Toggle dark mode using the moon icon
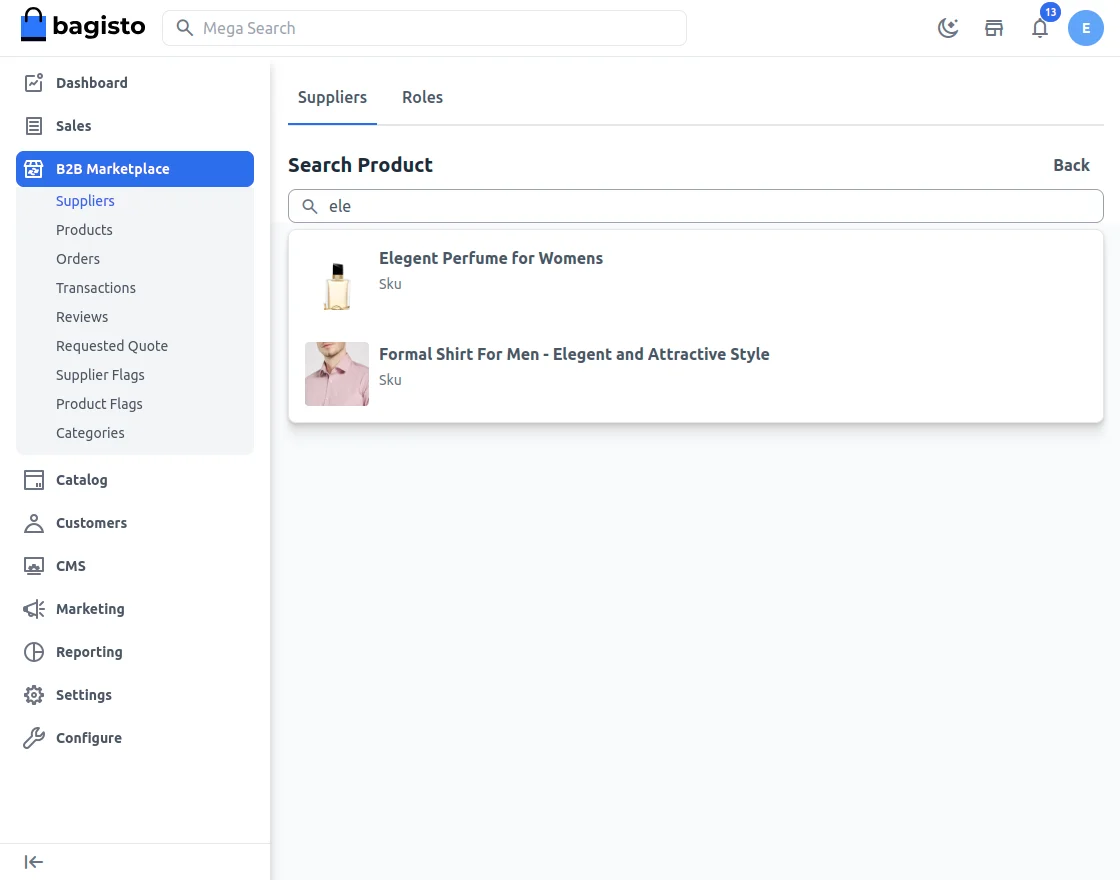The image size is (1120, 880). click(947, 28)
